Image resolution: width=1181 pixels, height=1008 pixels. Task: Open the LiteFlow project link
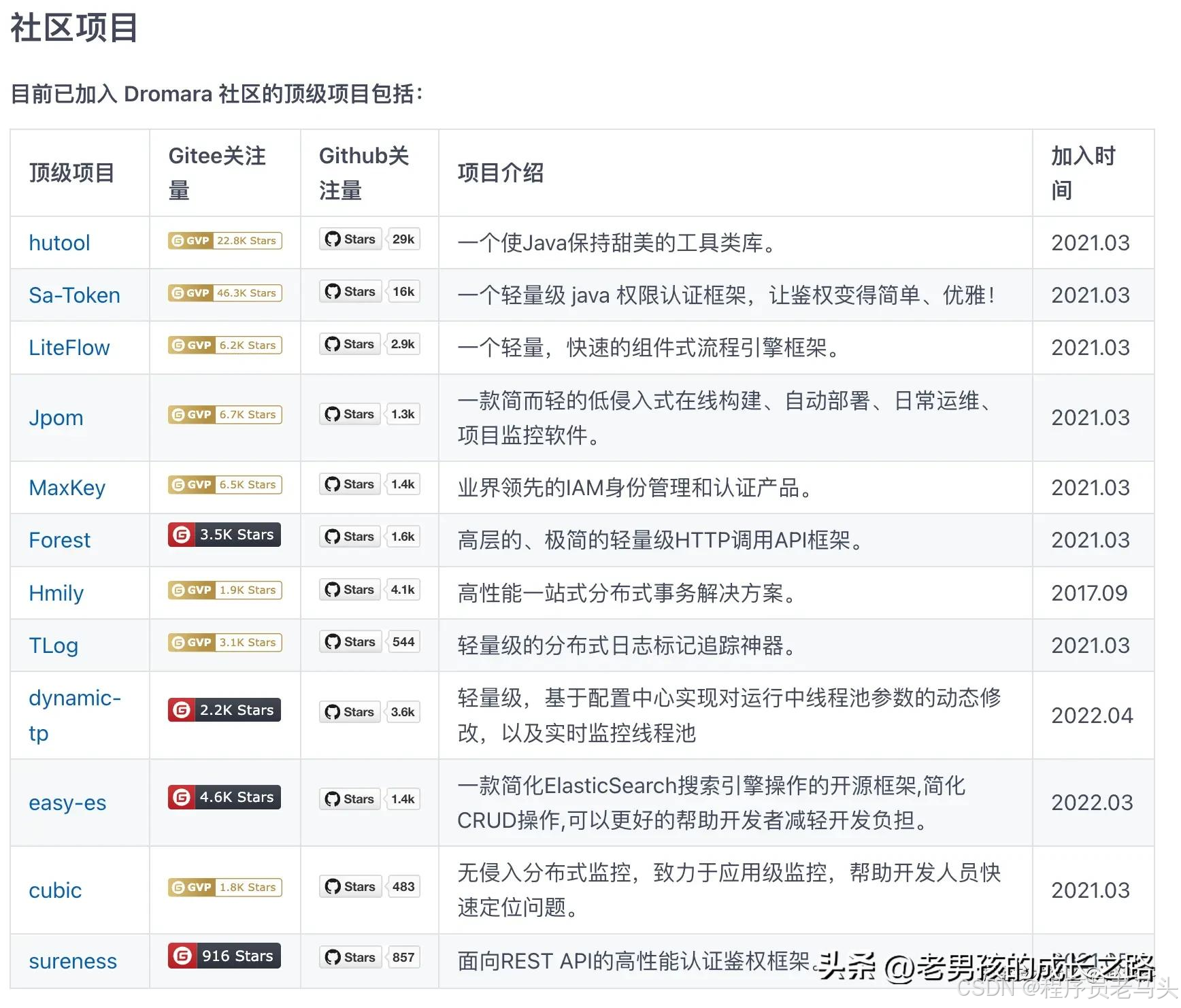pyautogui.click(x=69, y=348)
